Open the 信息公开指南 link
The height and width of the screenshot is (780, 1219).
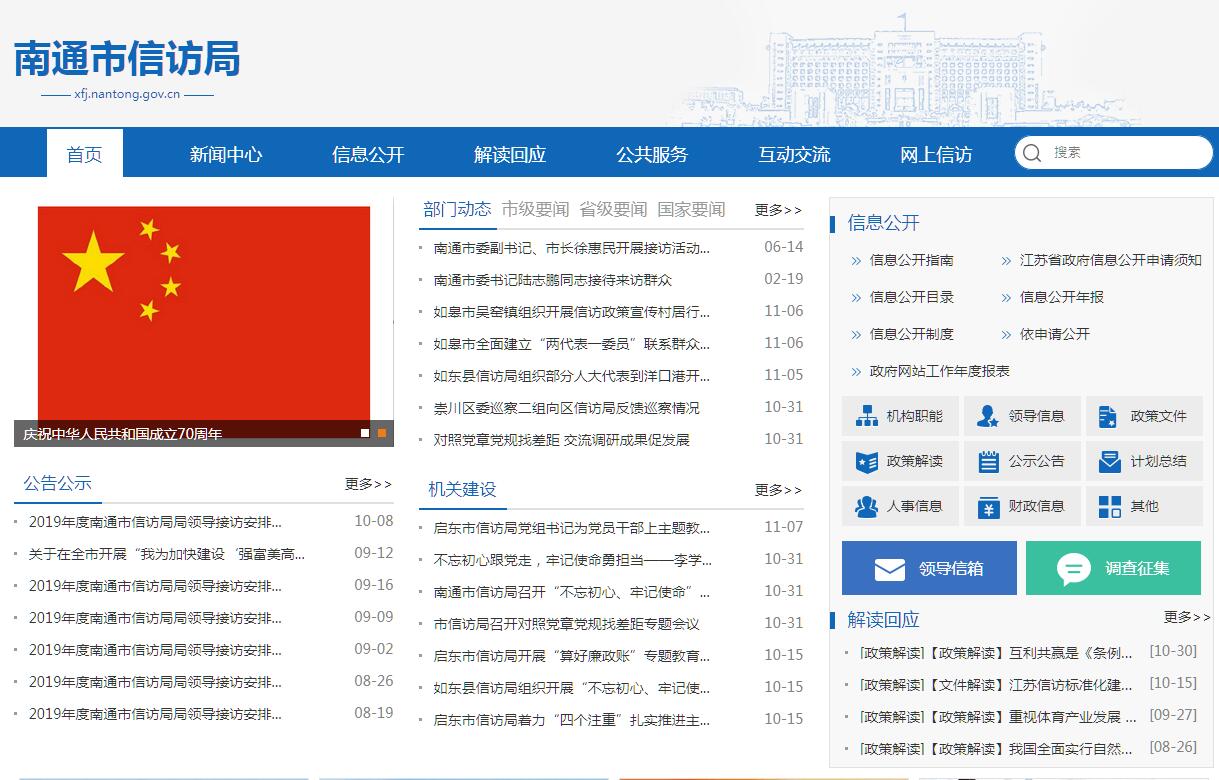911,260
